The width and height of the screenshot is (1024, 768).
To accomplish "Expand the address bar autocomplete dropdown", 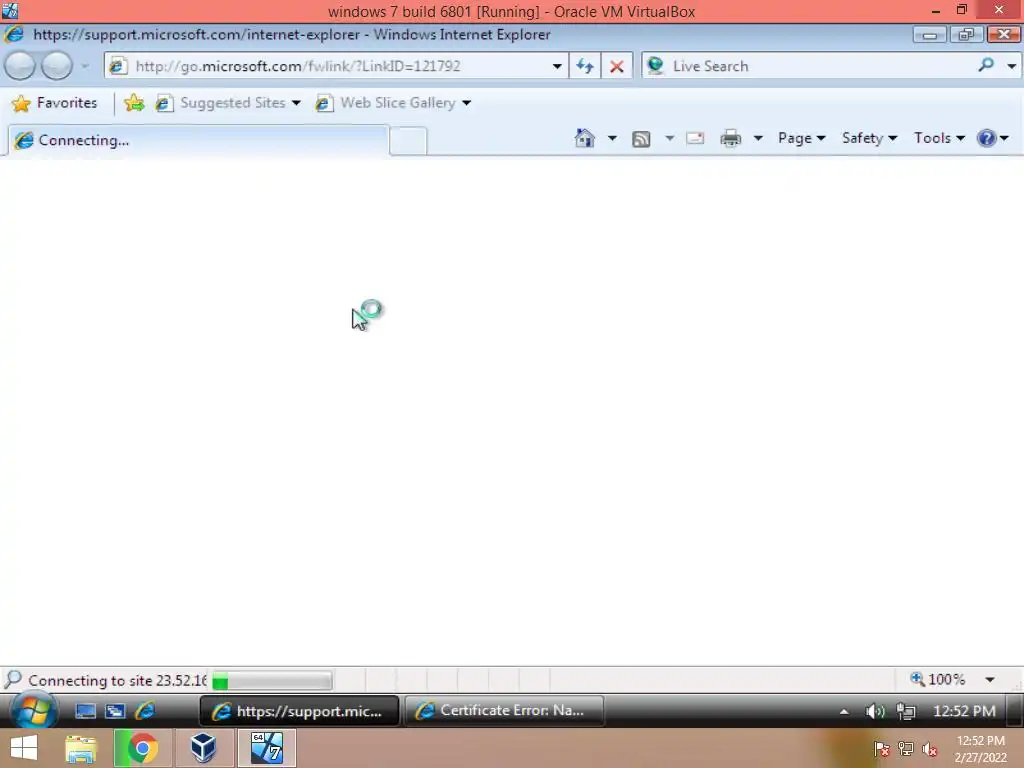I will pos(557,66).
